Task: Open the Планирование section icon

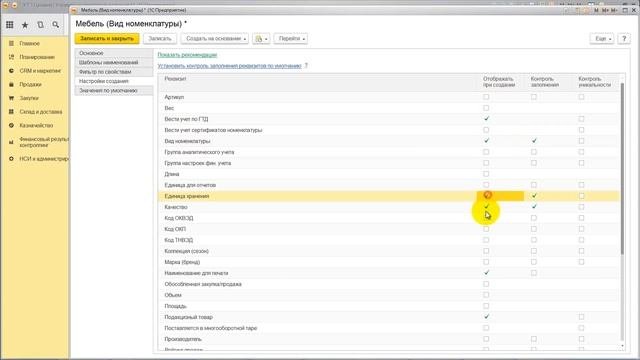Action: [x=11, y=57]
